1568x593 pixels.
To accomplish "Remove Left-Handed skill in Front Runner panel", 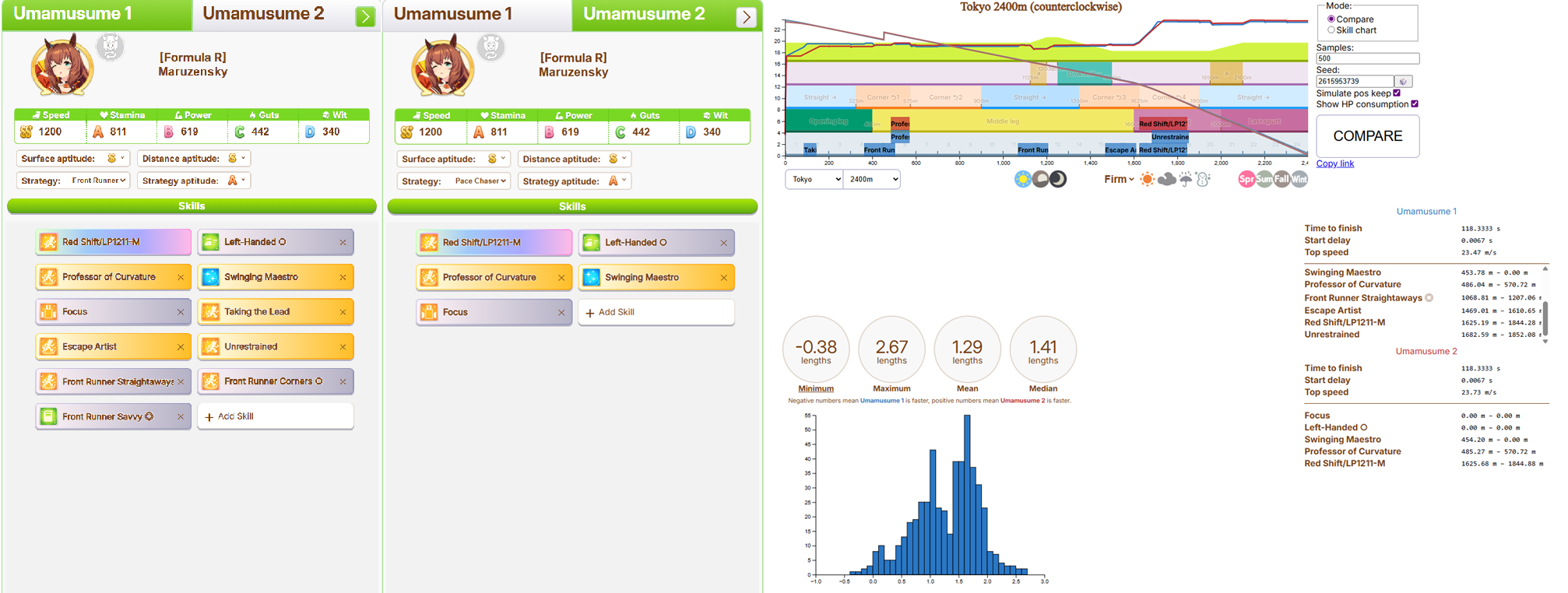I will click(x=343, y=242).
